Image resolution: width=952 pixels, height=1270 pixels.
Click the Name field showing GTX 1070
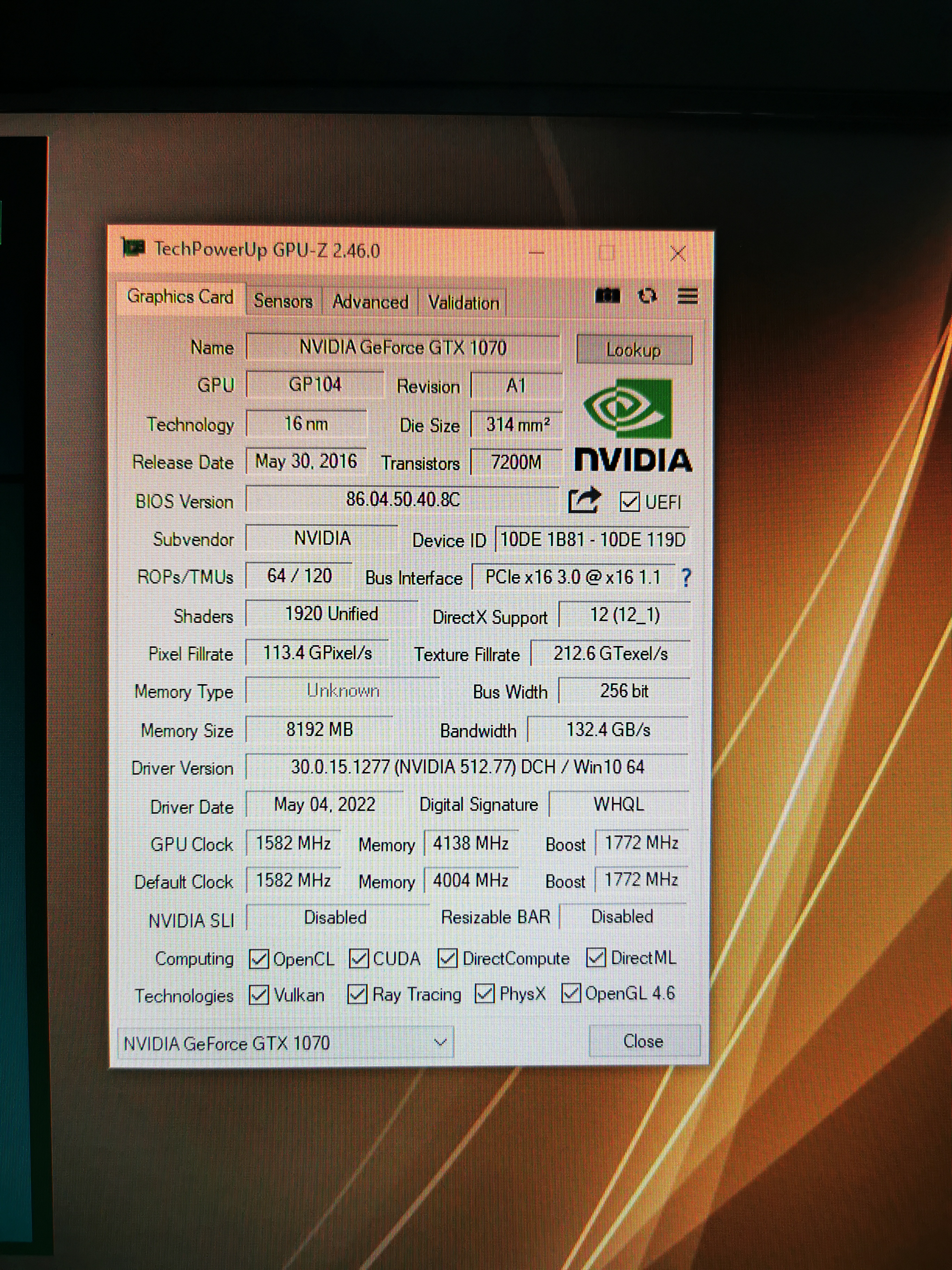(402, 347)
